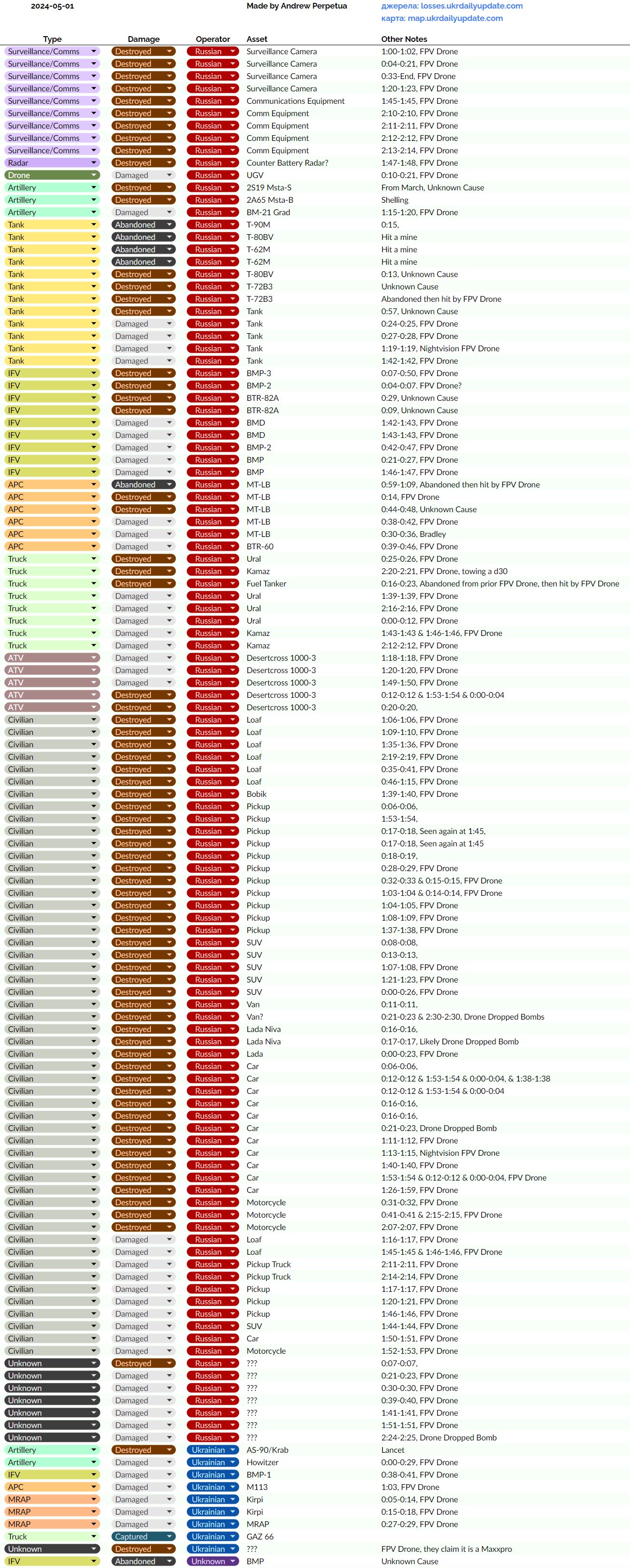The image size is (630, 1568).
Task: Select the 1:19-1:19, Nightvision FPV Drone note
Action: 440,349
